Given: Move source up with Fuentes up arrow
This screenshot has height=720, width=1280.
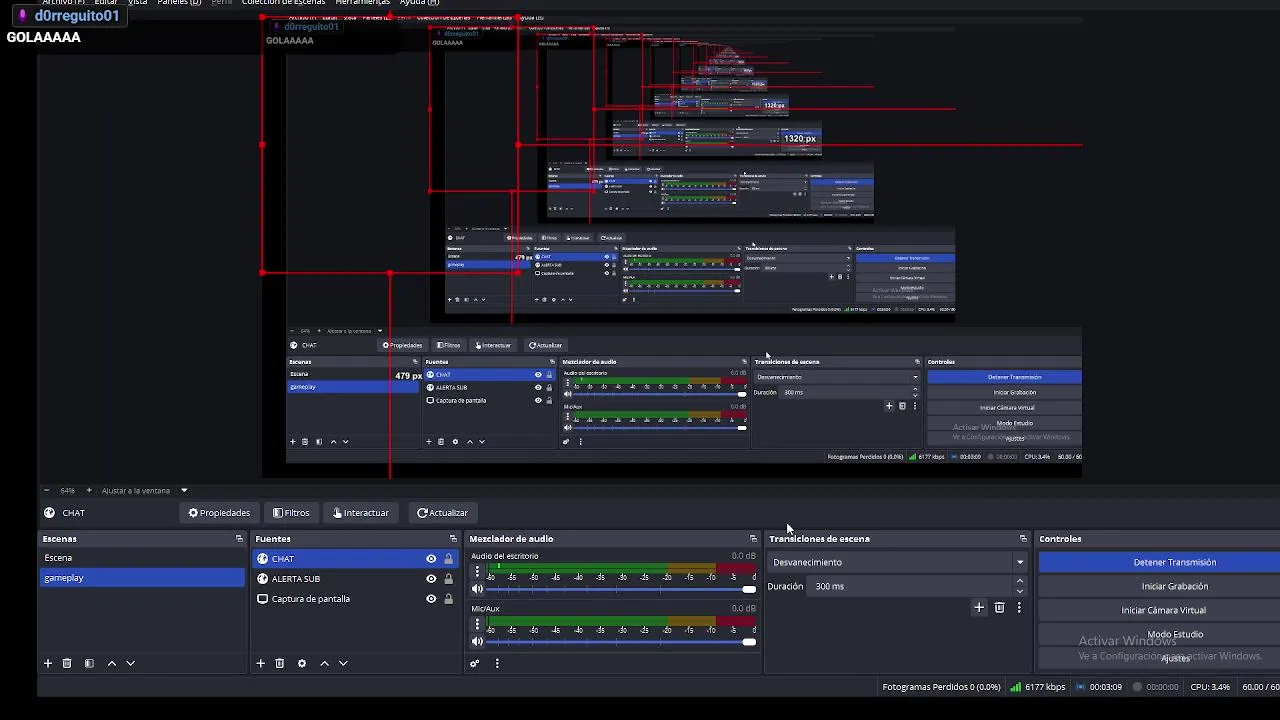Looking at the screenshot, I should pos(324,663).
